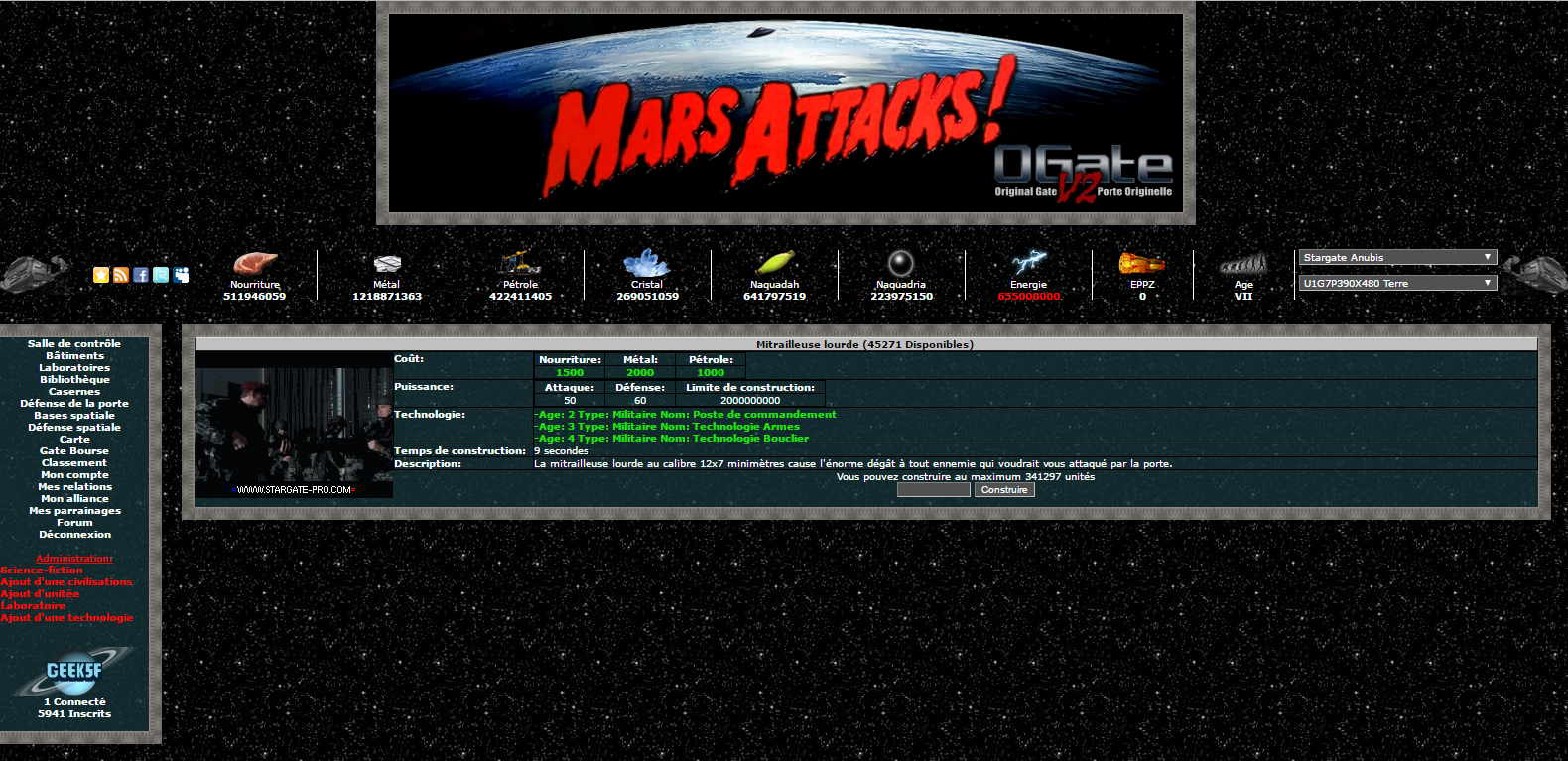
Task: Open the red Administration link
Action: point(74,559)
